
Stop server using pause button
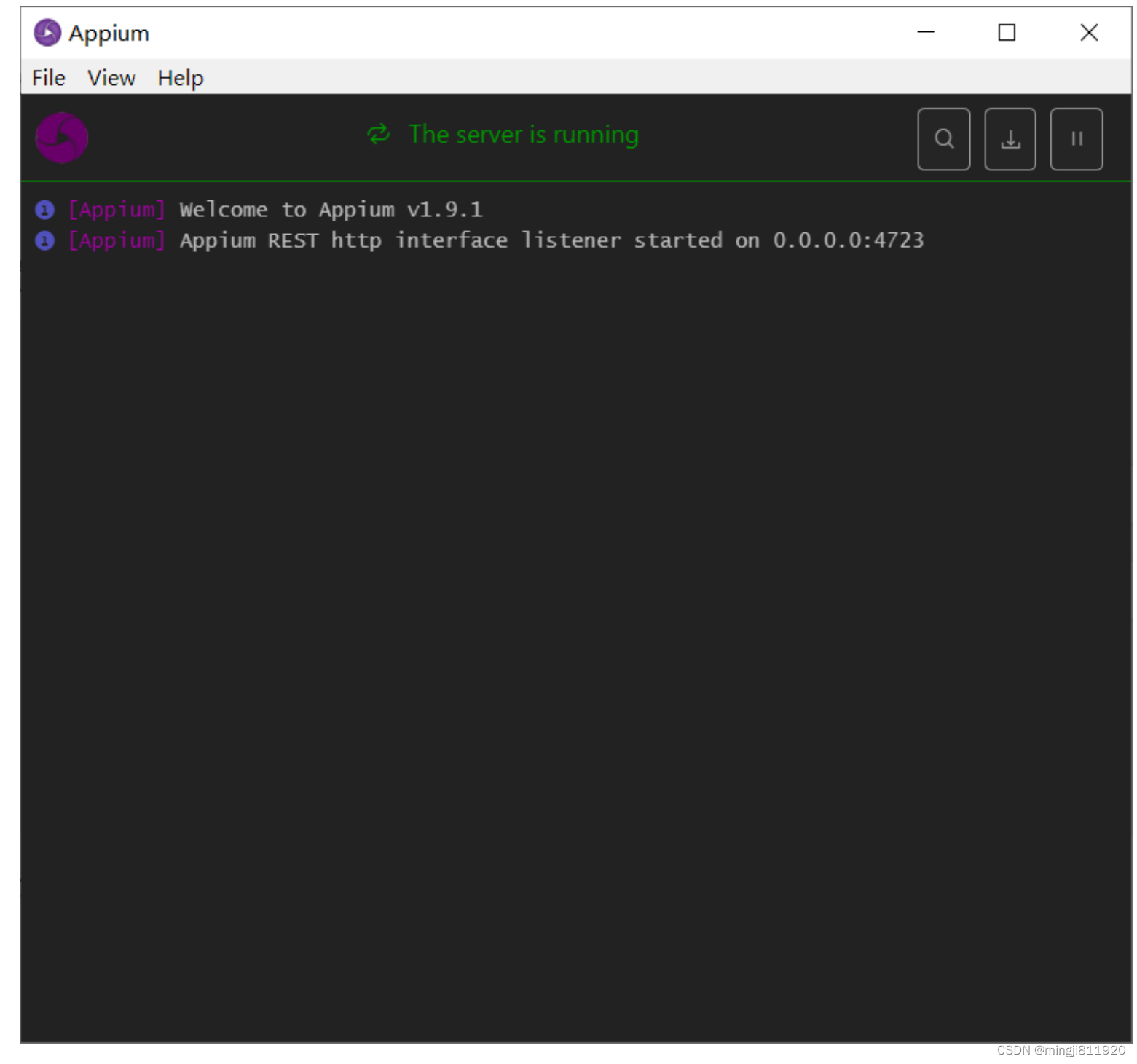coord(1076,138)
